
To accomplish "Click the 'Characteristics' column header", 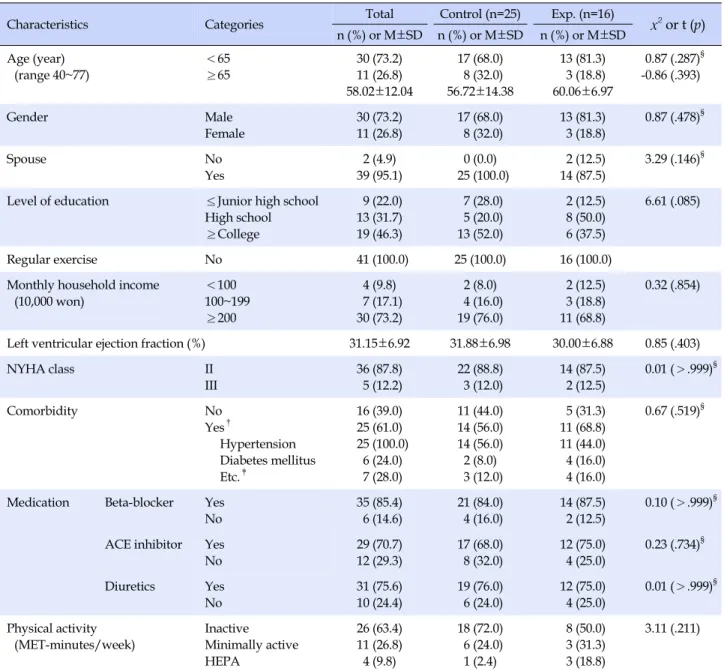I will click(47, 24).
